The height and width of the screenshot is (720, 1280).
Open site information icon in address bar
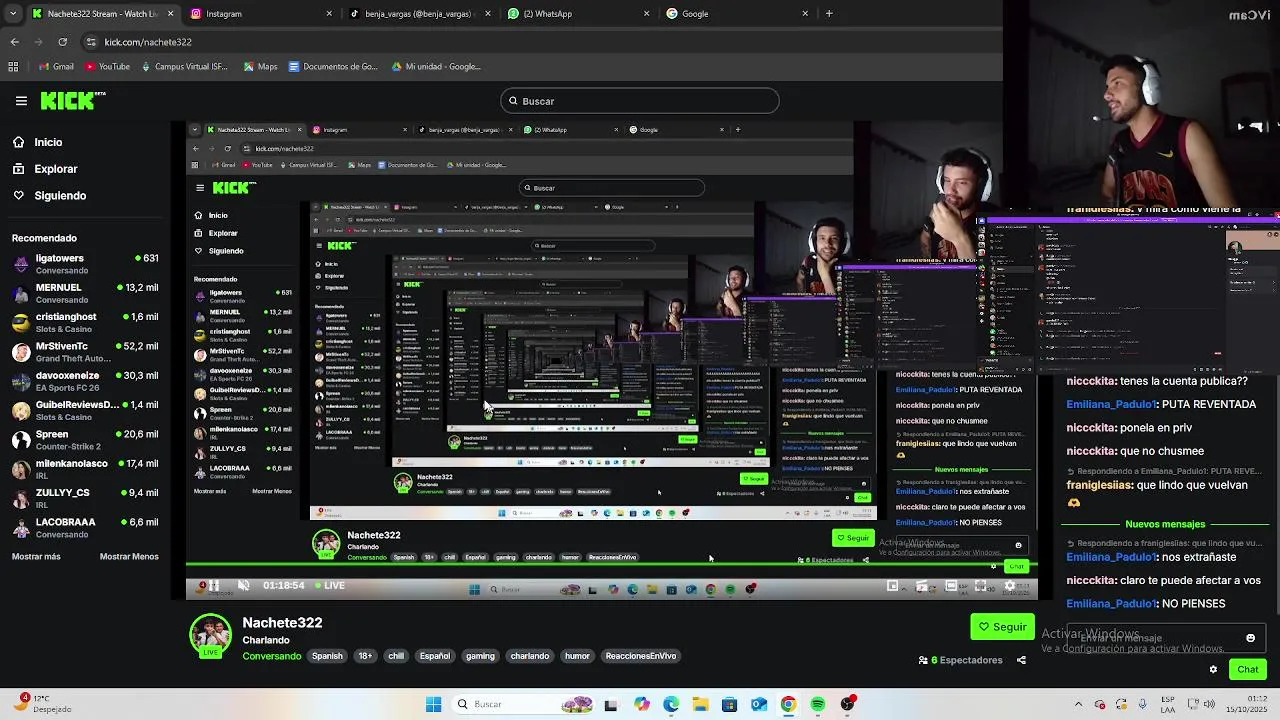91,42
